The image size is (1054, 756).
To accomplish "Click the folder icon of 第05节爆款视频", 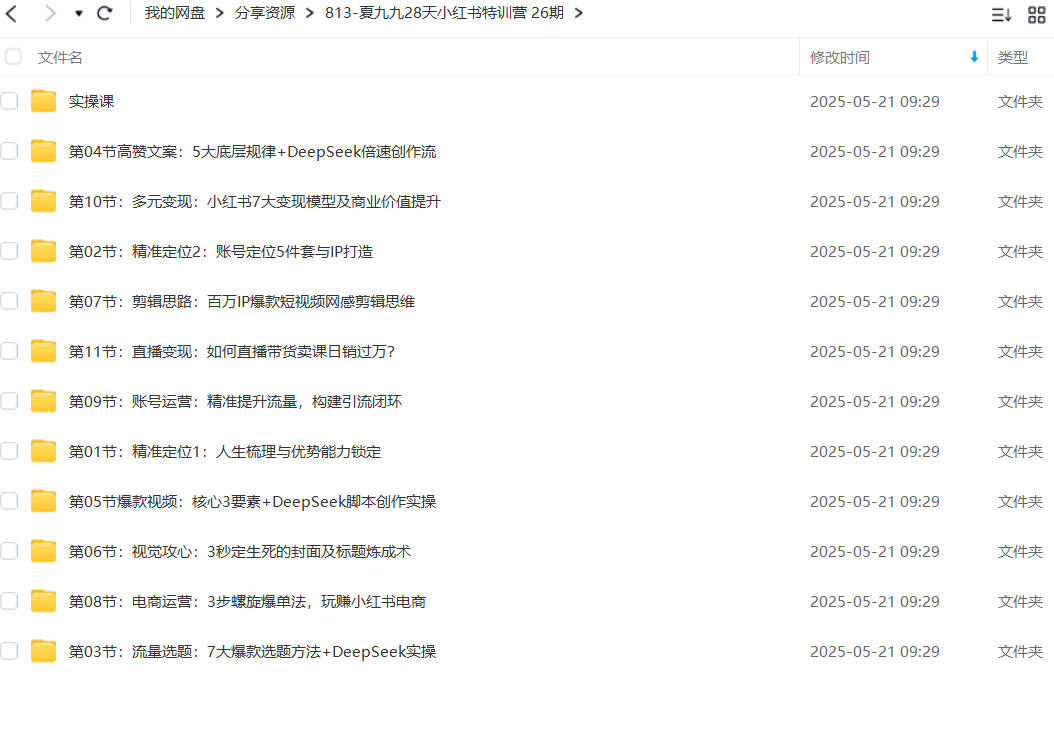I will click(44, 501).
